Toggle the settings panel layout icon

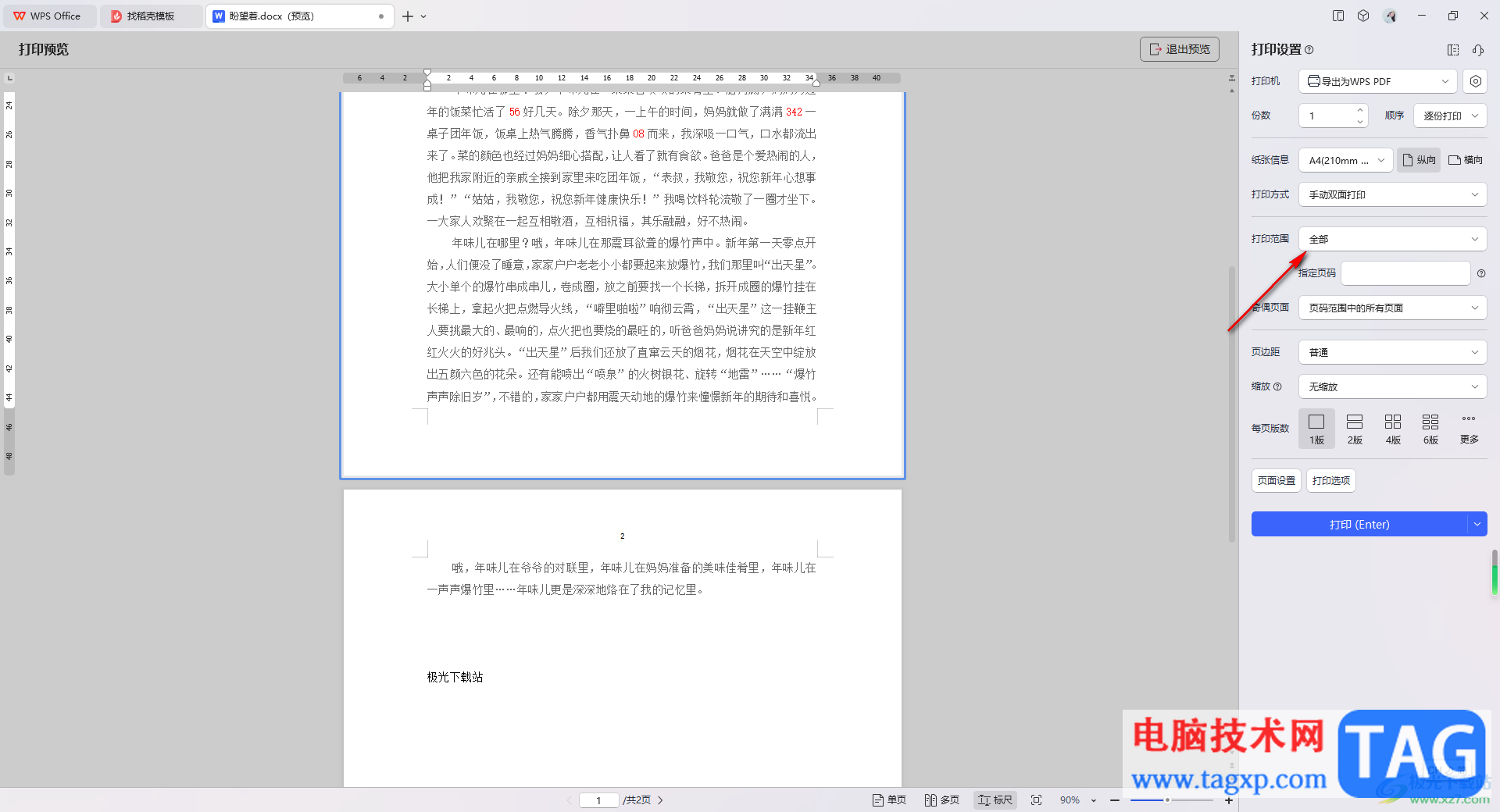tap(1453, 50)
